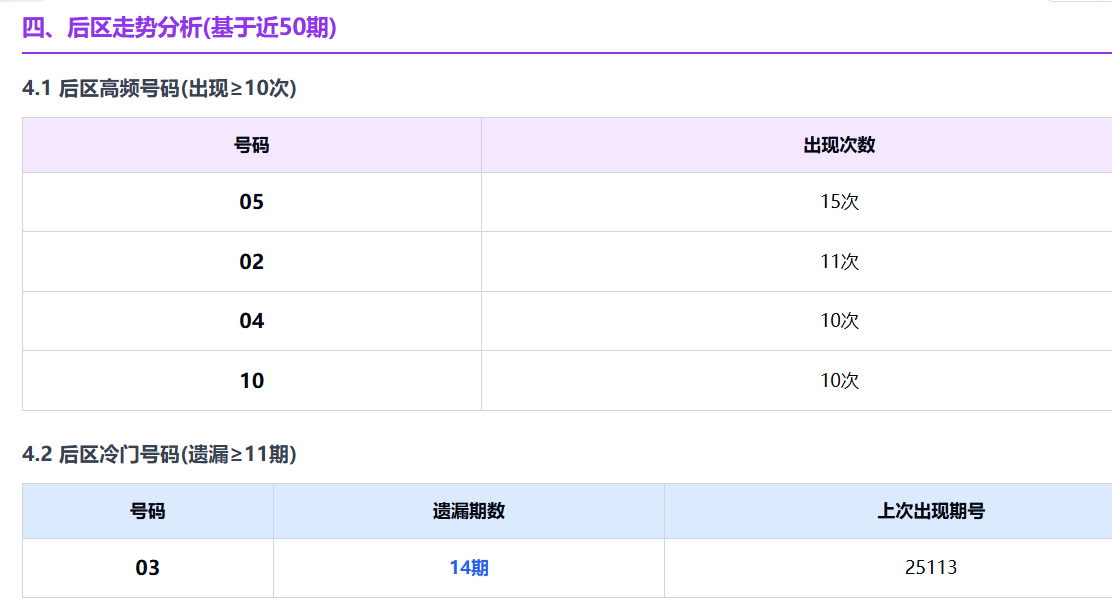
Task: Select the 4.2 后区冷门号码 subheading
Action: tap(159, 454)
